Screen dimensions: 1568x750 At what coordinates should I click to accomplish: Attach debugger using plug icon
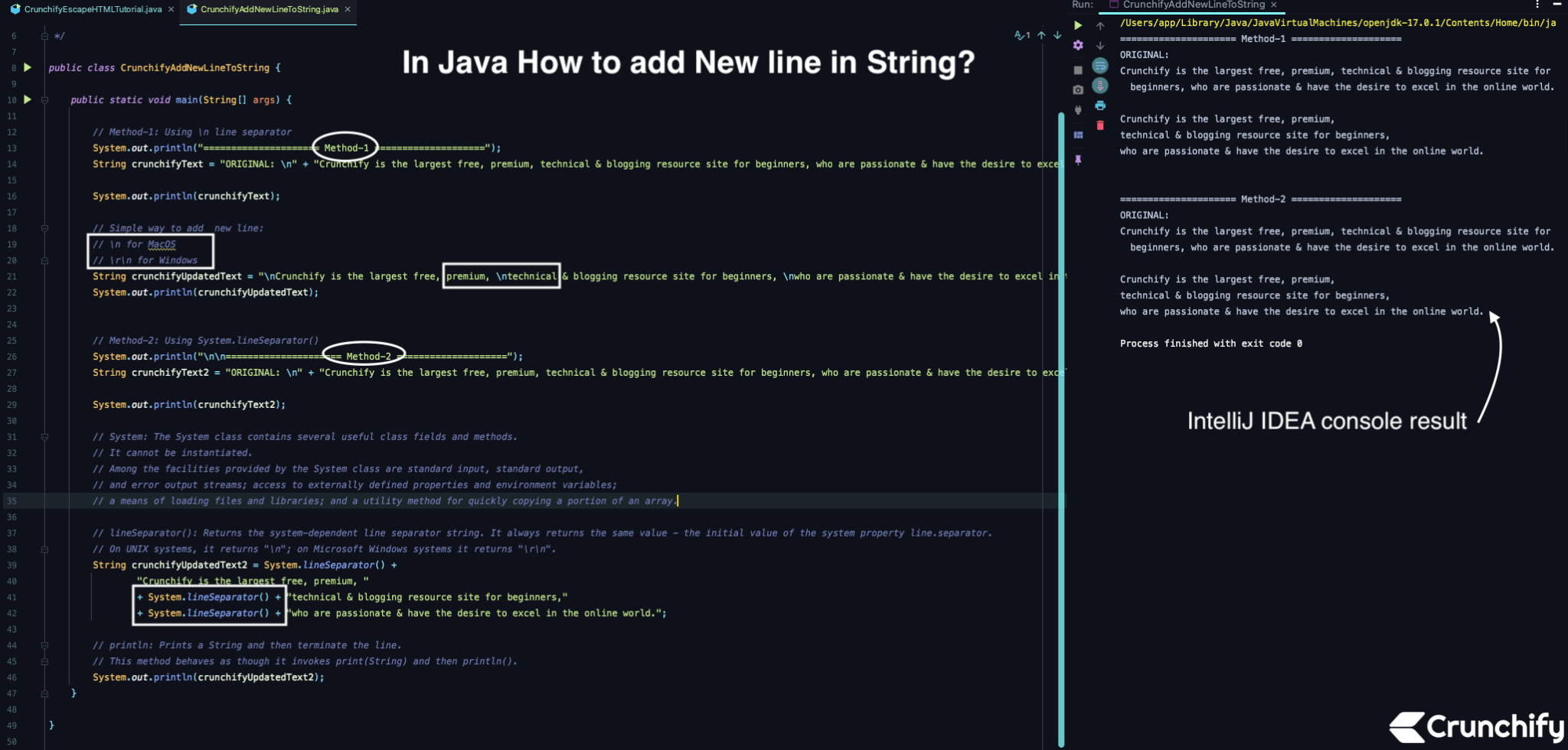[1078, 109]
